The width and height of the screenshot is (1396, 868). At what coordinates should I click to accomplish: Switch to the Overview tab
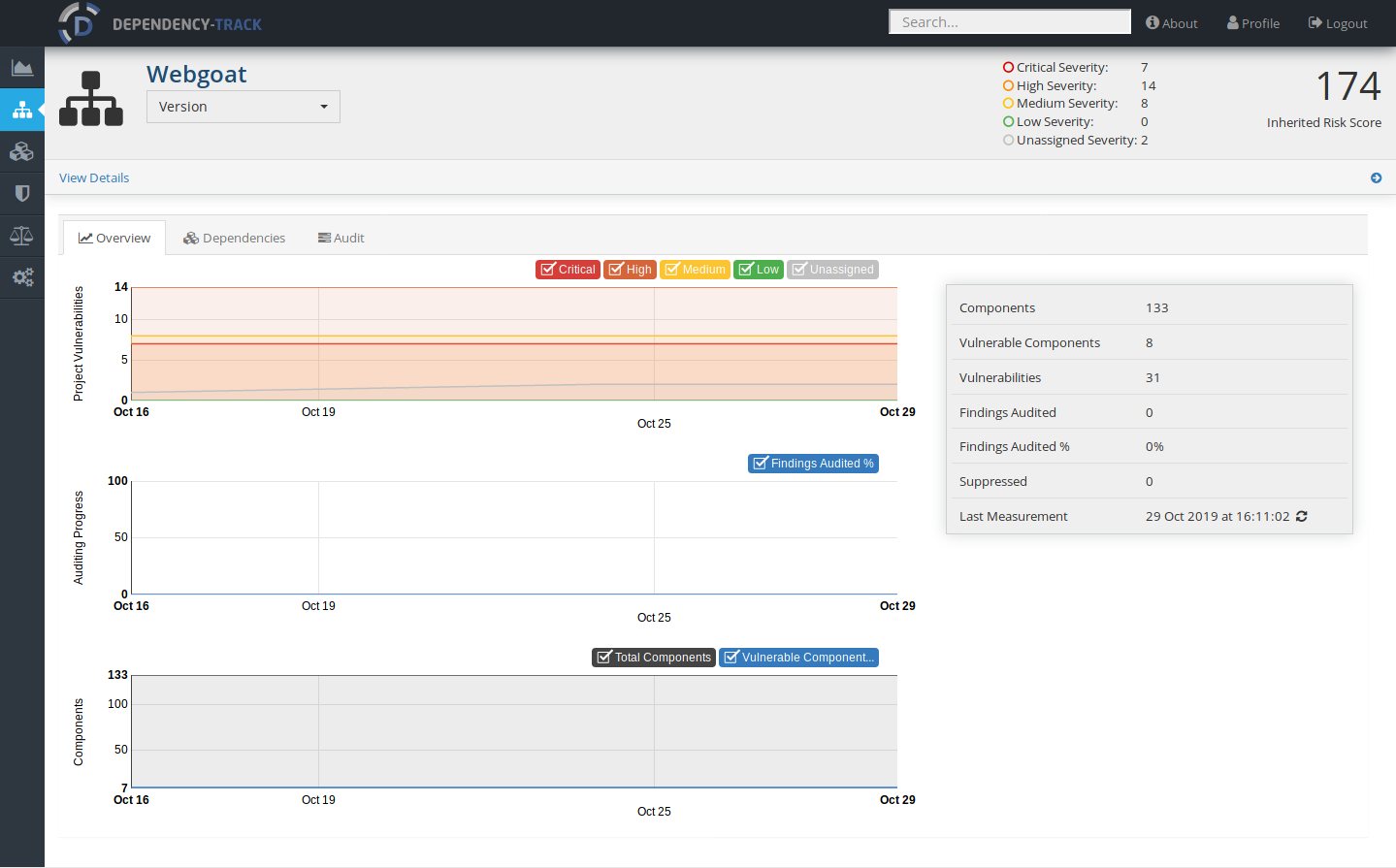pos(114,239)
